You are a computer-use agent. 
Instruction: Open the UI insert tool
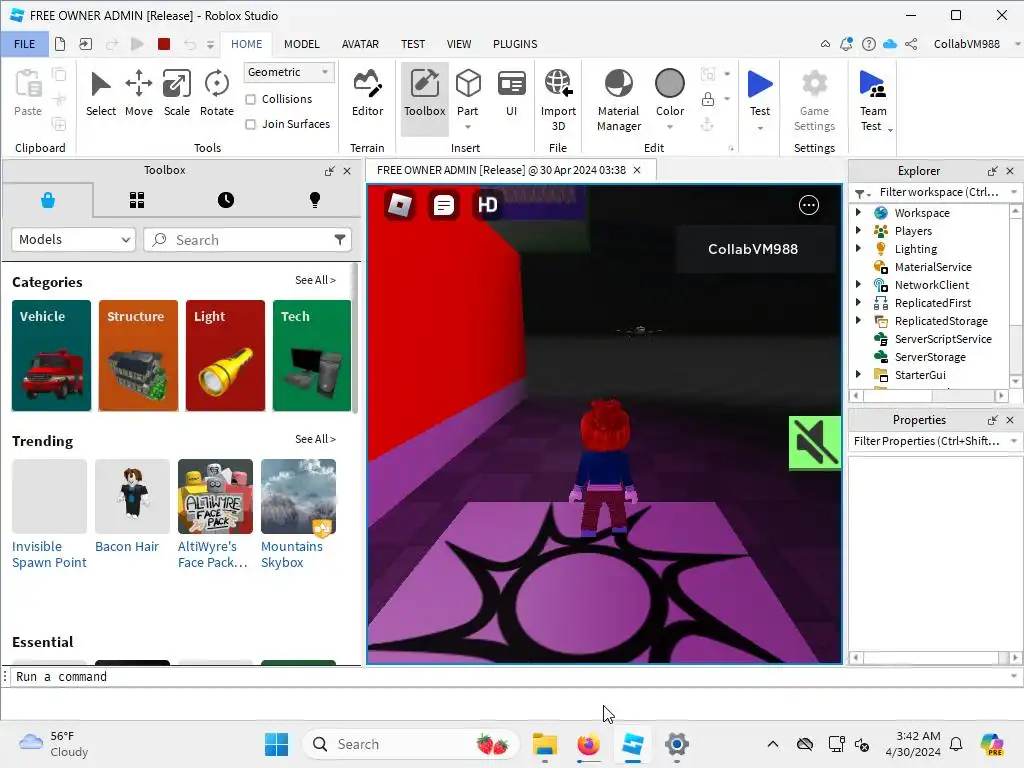click(511, 94)
